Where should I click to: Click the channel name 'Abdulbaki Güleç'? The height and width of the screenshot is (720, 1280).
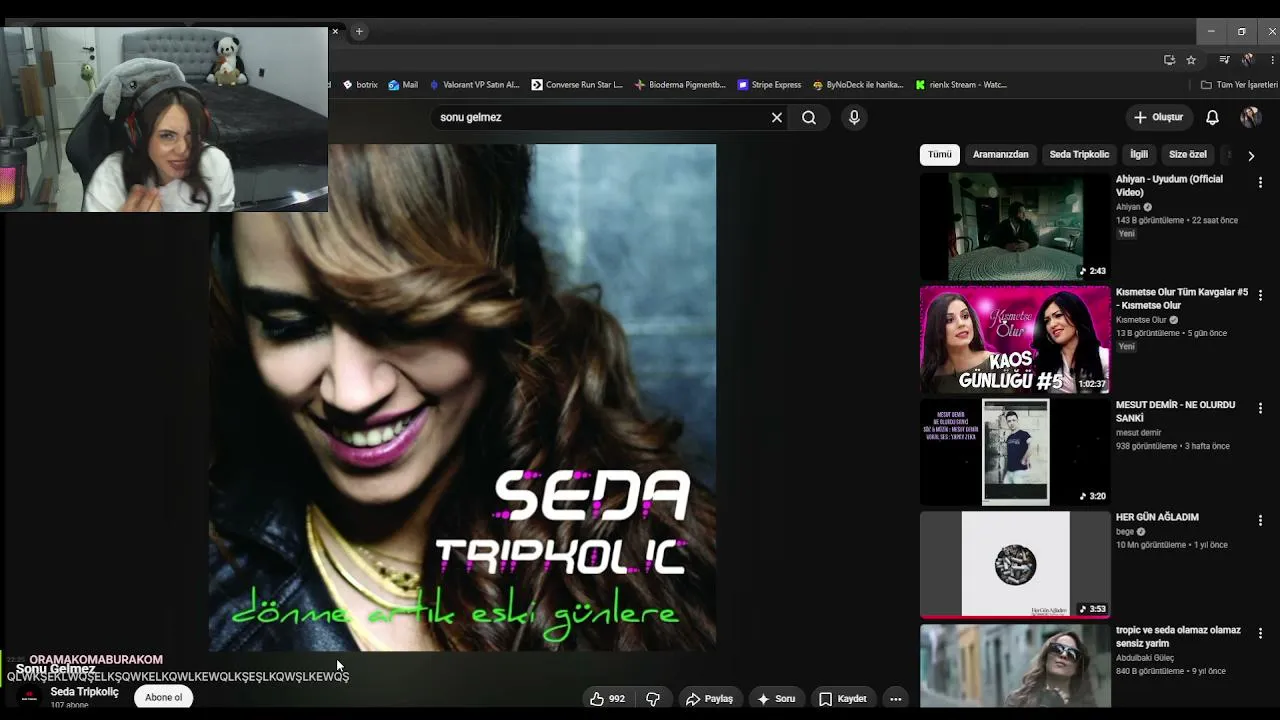(x=1145, y=658)
